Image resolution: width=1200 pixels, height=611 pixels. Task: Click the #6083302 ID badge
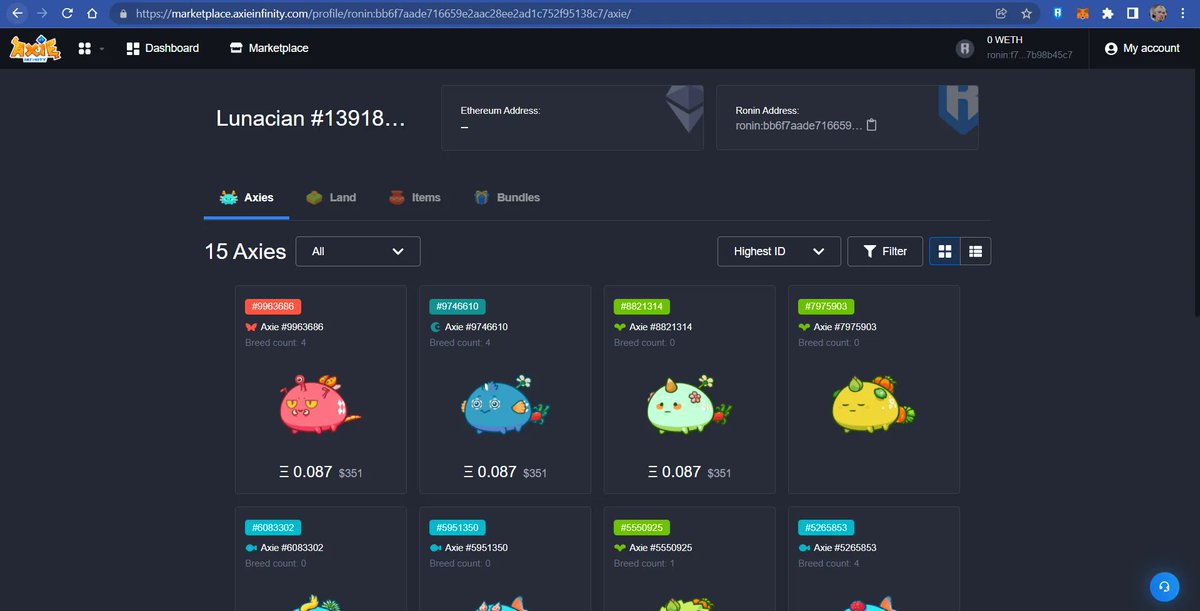click(x=273, y=527)
